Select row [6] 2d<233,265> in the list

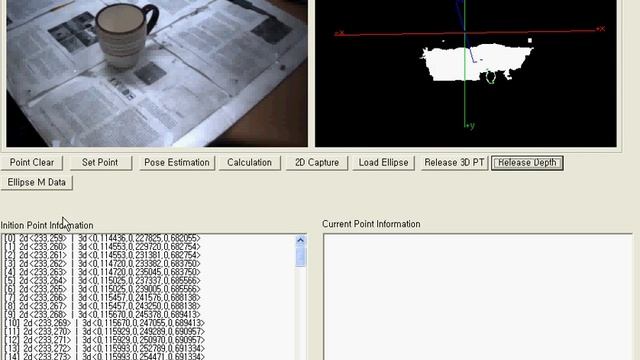click(x=102, y=289)
